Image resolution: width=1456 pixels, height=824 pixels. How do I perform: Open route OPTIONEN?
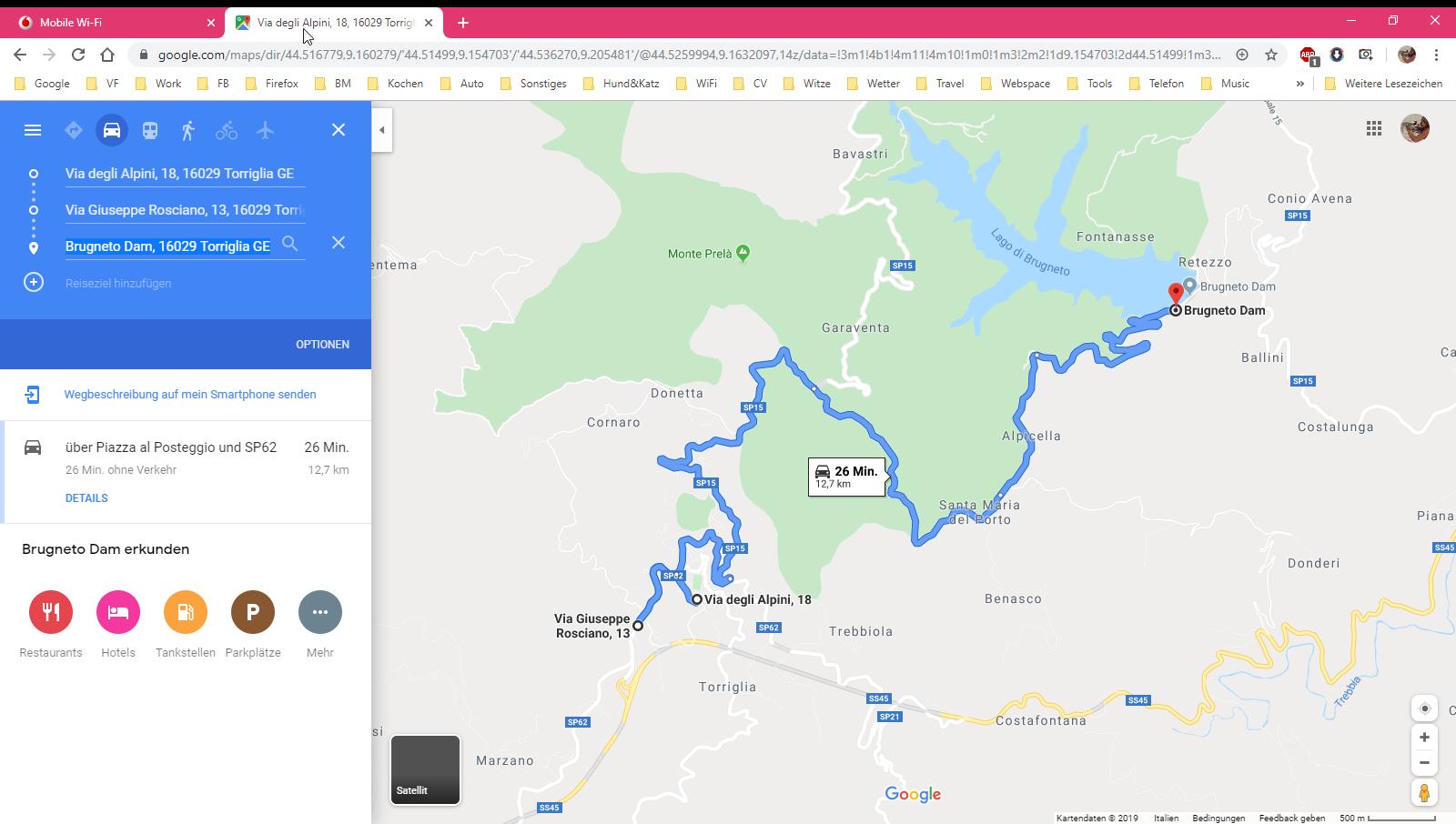[x=322, y=344]
